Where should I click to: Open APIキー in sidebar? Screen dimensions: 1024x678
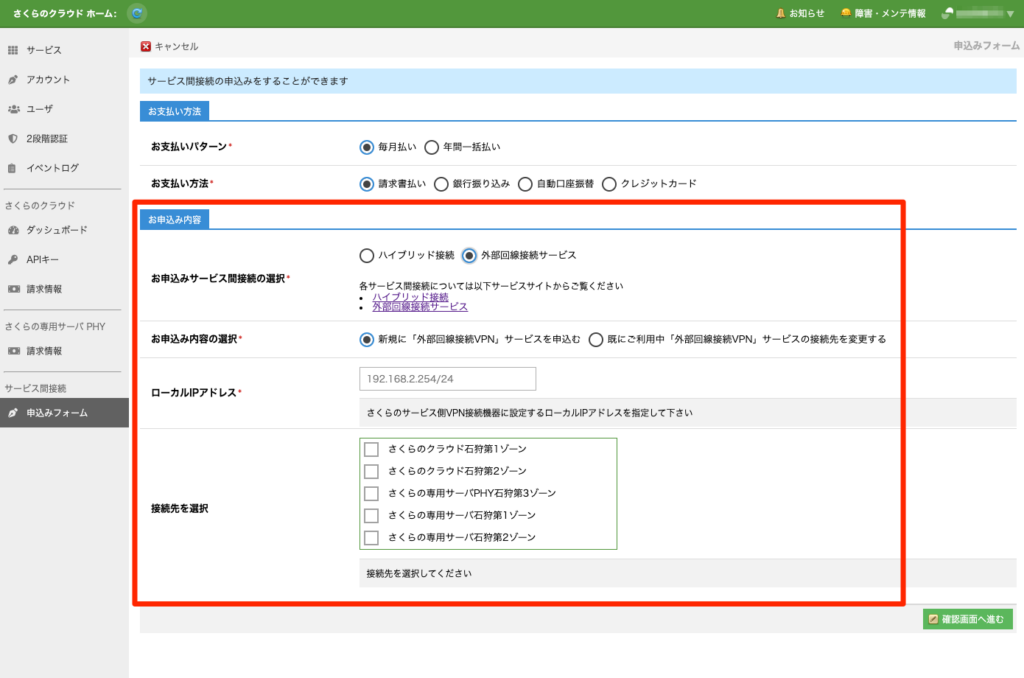pyautogui.click(x=42, y=259)
